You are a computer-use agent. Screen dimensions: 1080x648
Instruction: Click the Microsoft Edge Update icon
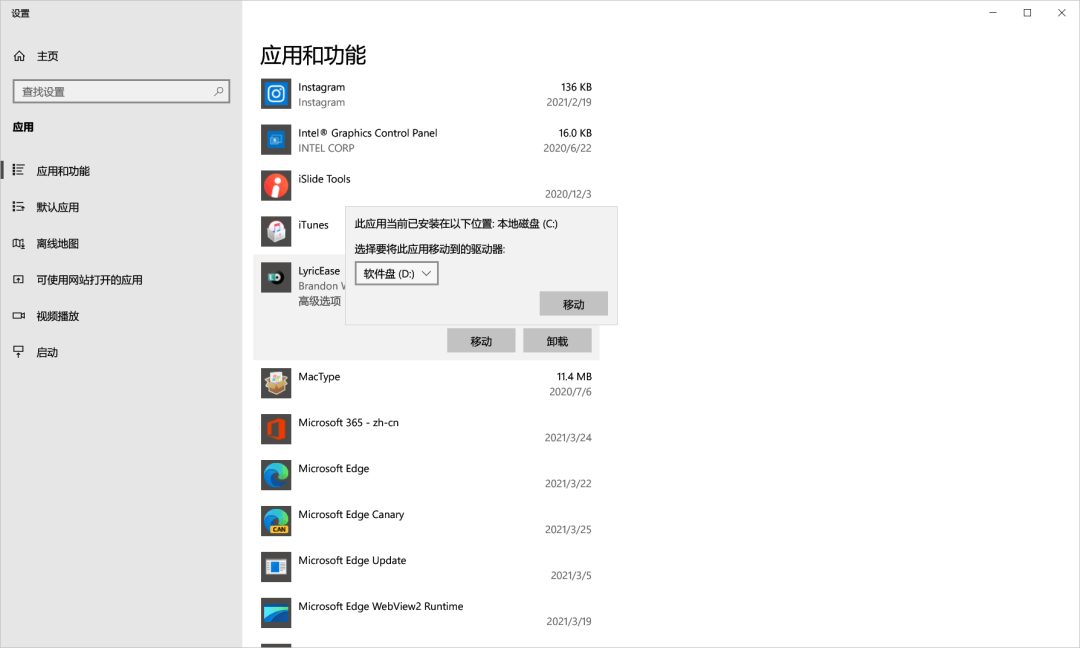pos(276,567)
